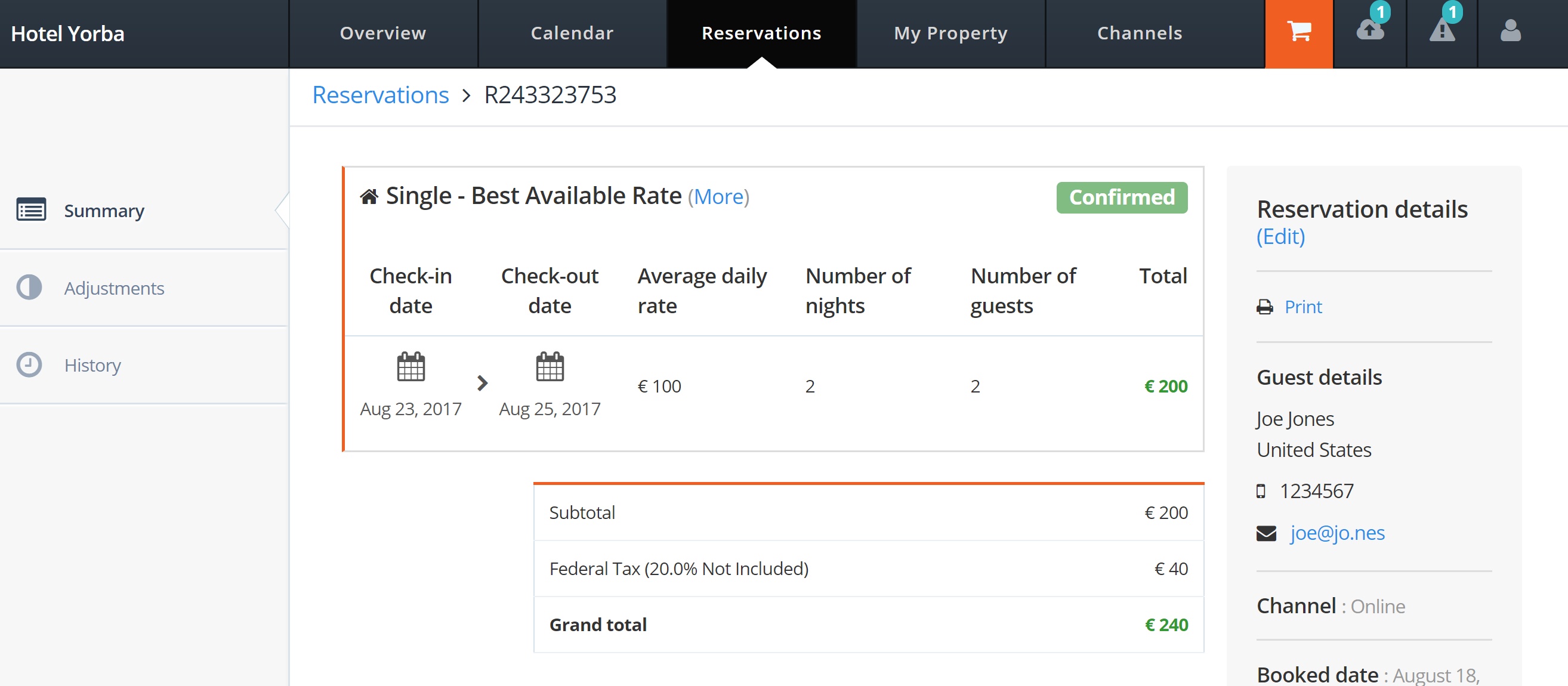
Task: Click the Booked date entry
Action: [x=1368, y=675]
